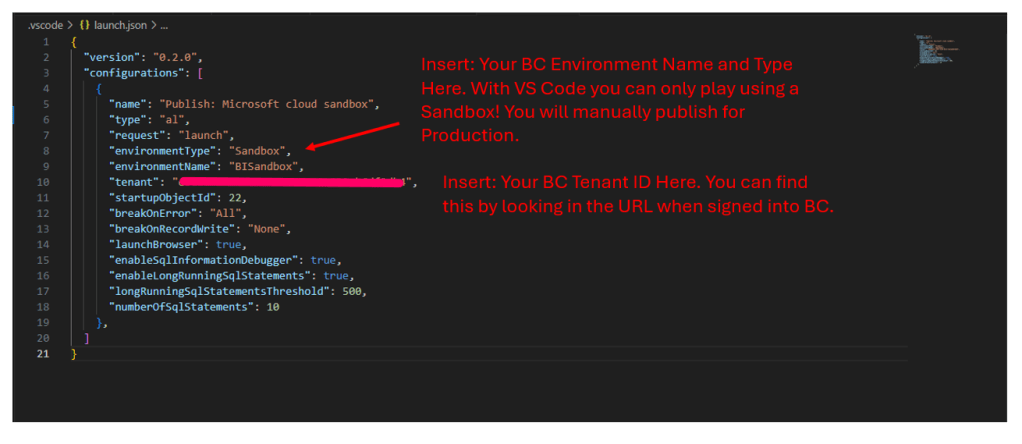Click the "type" key
The width and height of the screenshot is (1022, 444).
[128, 120]
